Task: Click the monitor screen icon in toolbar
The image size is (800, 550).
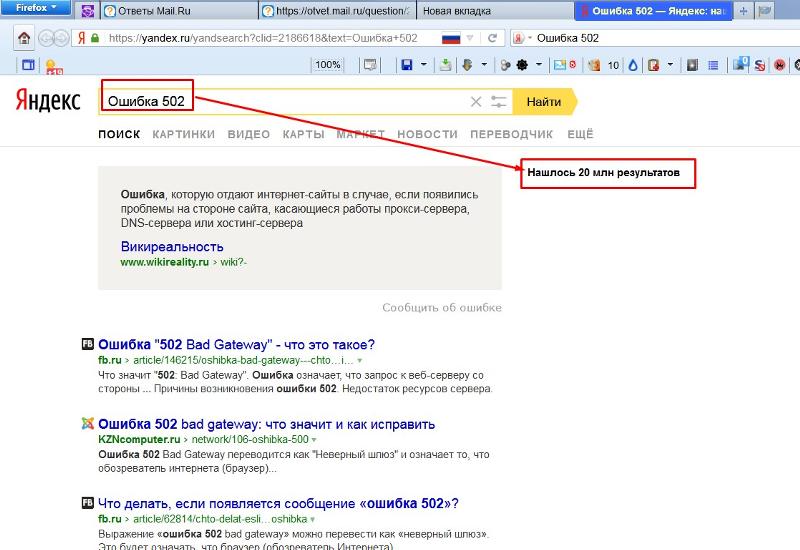Action: click(370, 65)
